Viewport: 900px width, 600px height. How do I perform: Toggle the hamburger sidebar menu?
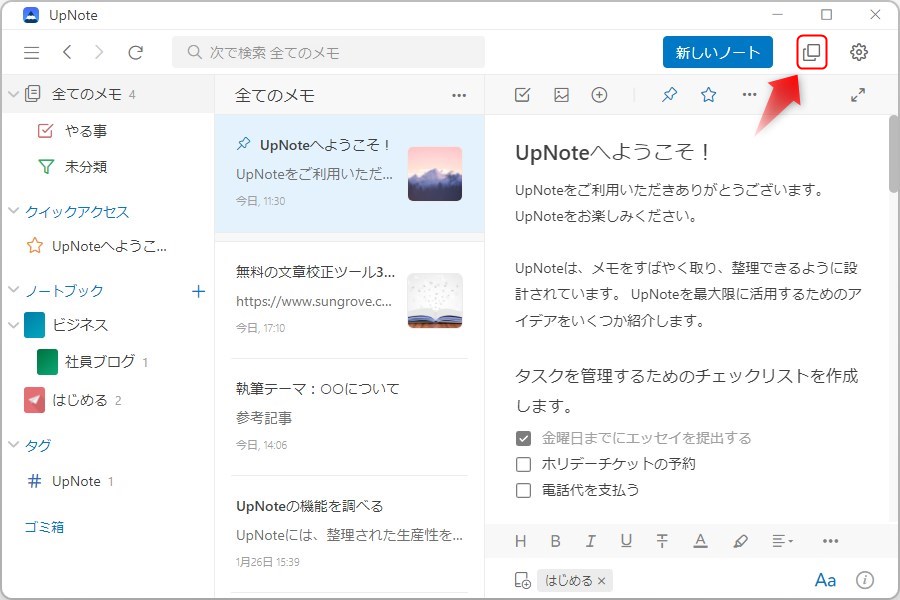32,53
